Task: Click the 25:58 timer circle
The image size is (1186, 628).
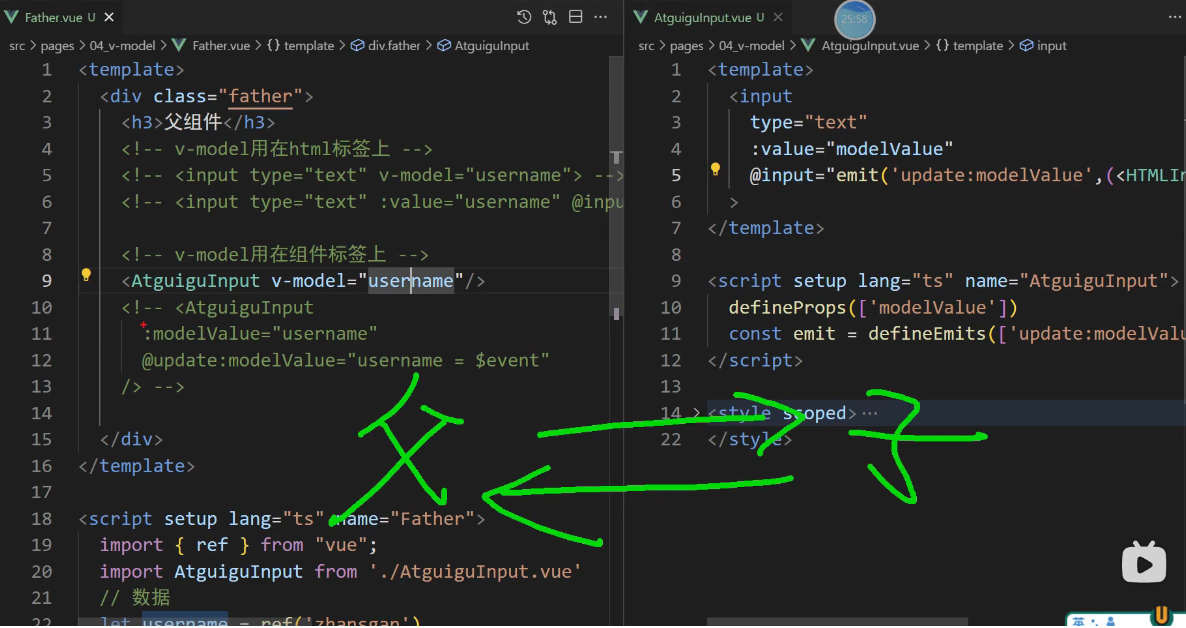Action: (x=855, y=18)
